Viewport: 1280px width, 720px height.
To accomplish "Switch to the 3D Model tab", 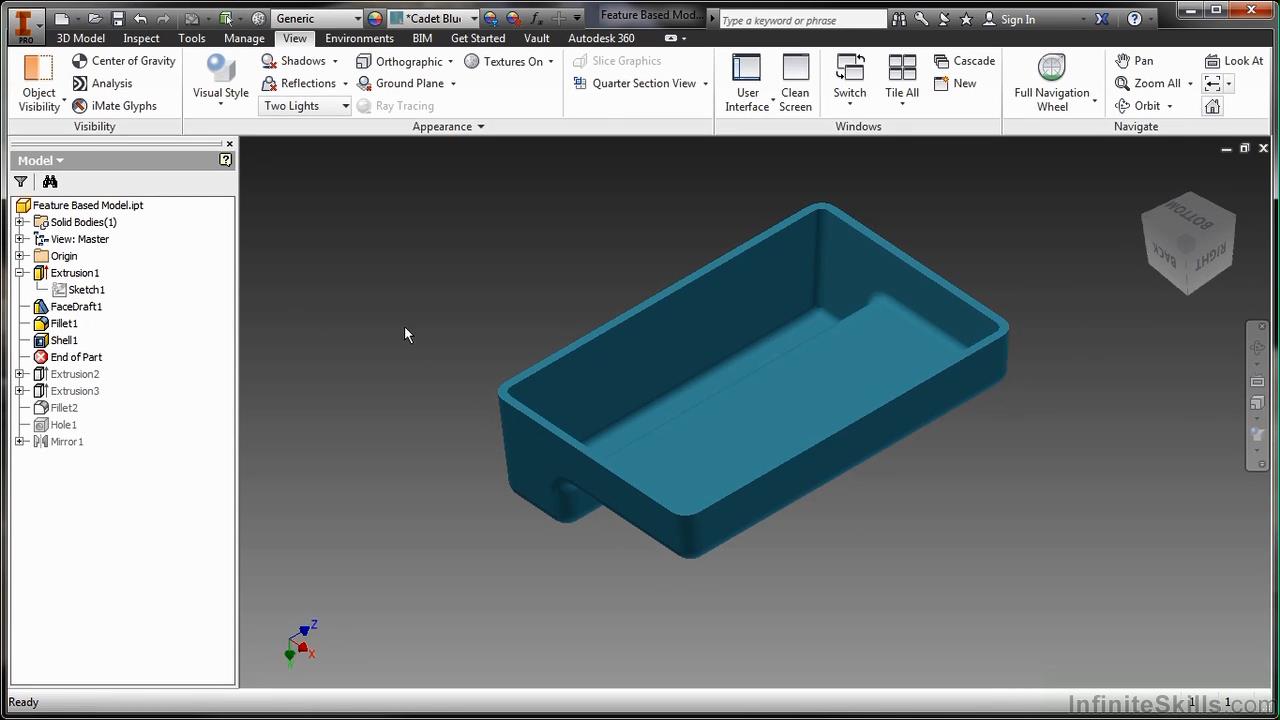I will [80, 38].
